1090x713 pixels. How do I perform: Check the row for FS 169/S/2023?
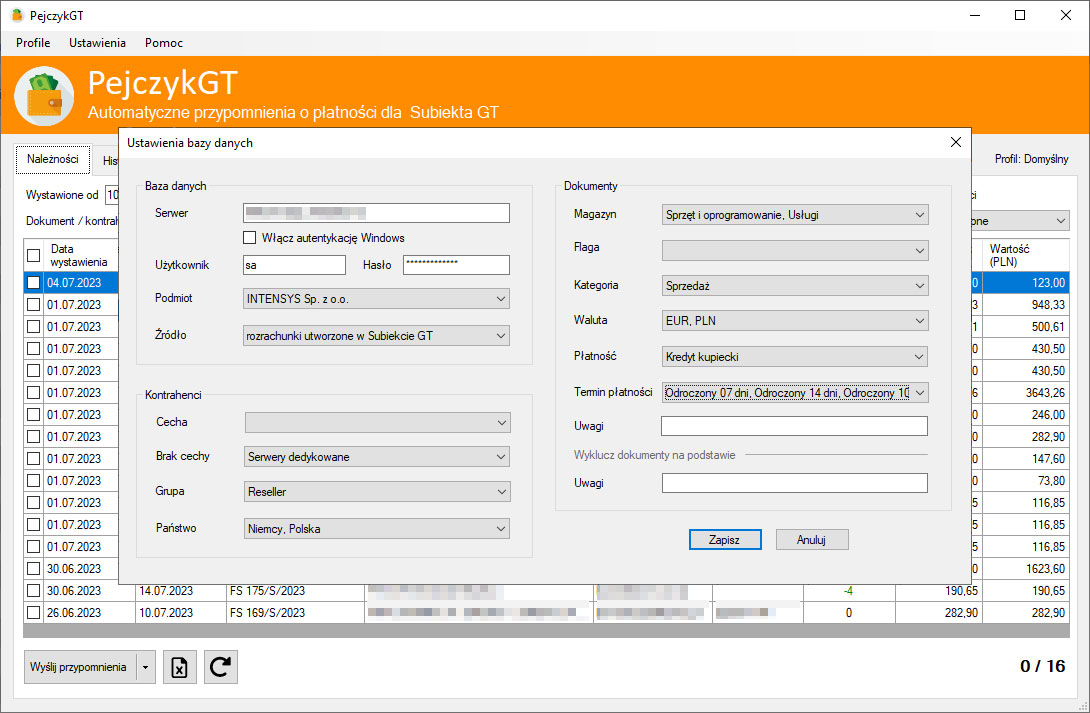(33, 613)
